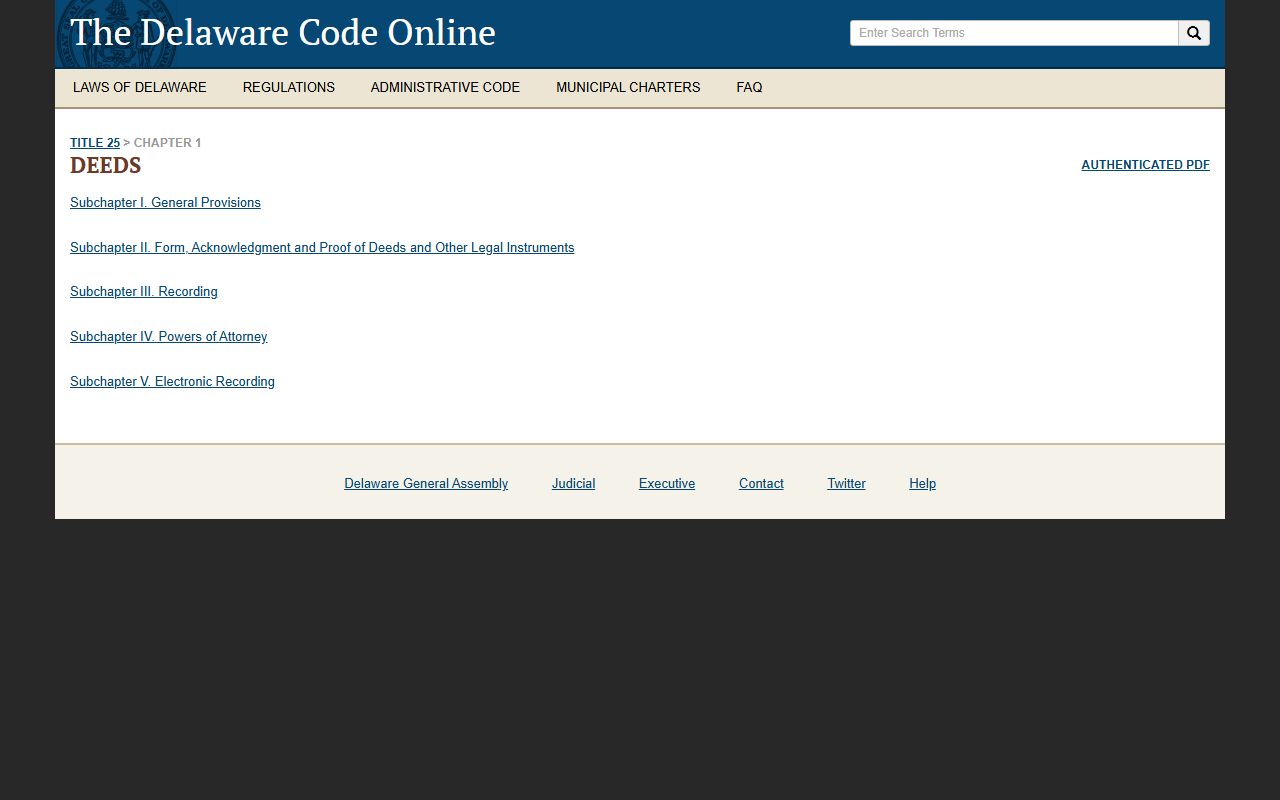The width and height of the screenshot is (1280, 800).
Task: View Subchapter III. Recording
Action: tap(144, 292)
